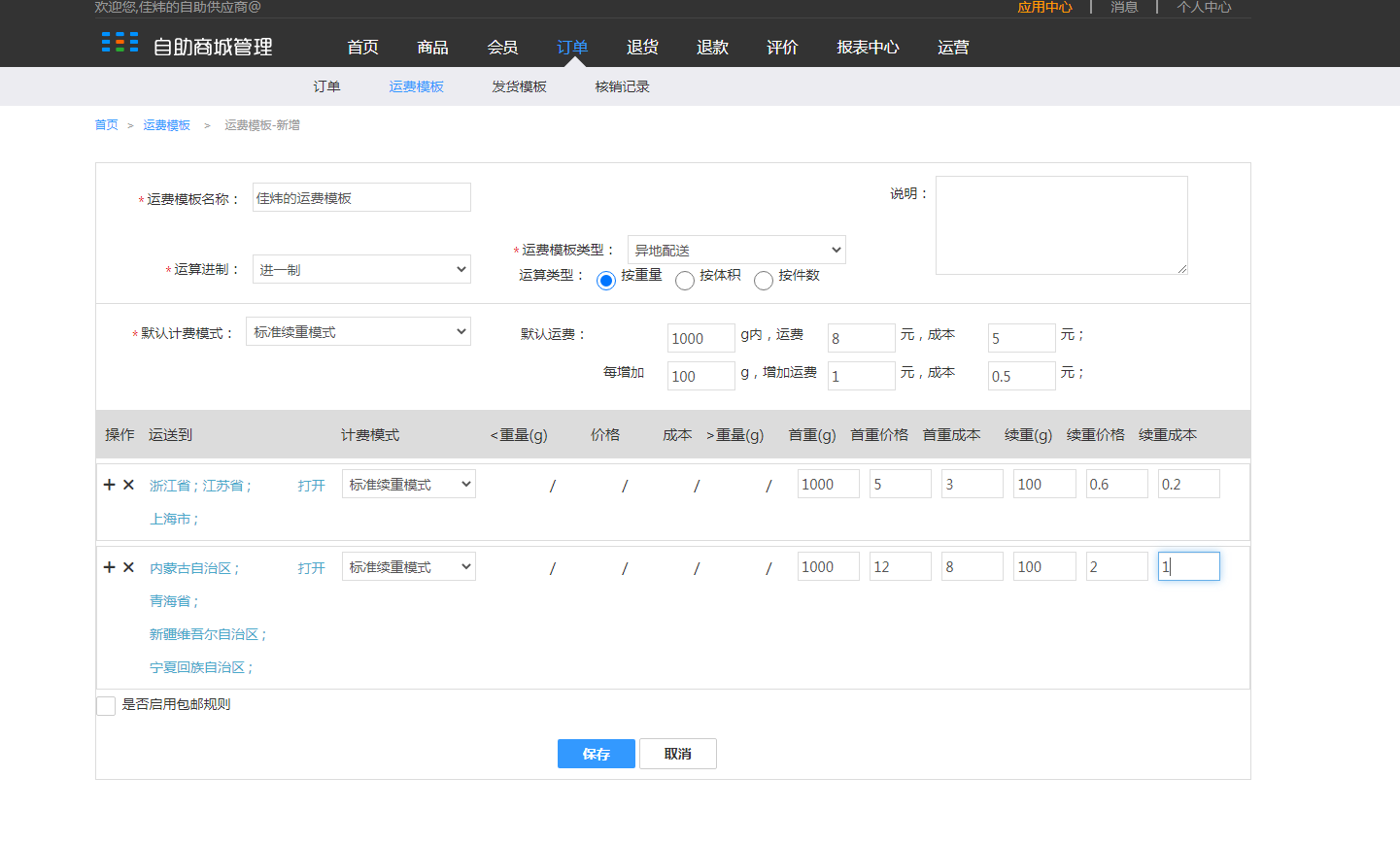Viewport: 1400px width, 845px height.
Task: Add a row after 浙江省 entry
Action: coord(109,485)
